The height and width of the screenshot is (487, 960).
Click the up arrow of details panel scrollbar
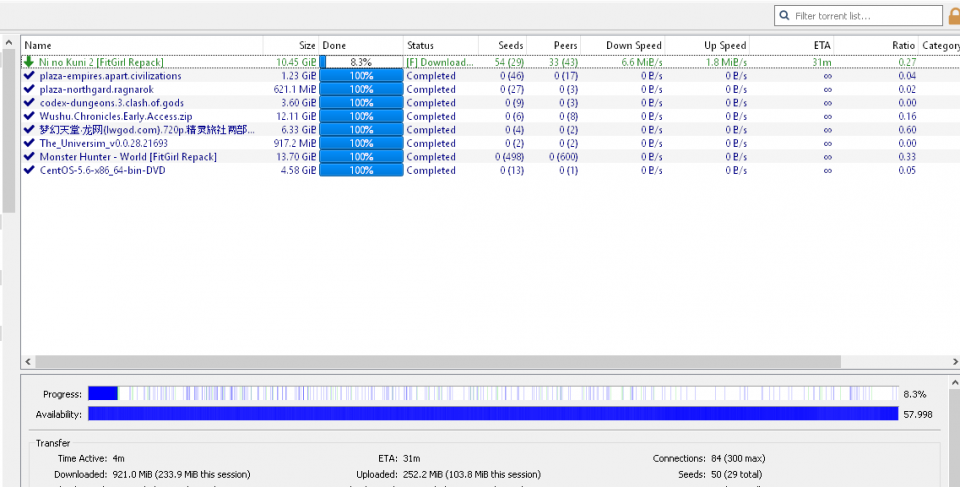pos(955,382)
